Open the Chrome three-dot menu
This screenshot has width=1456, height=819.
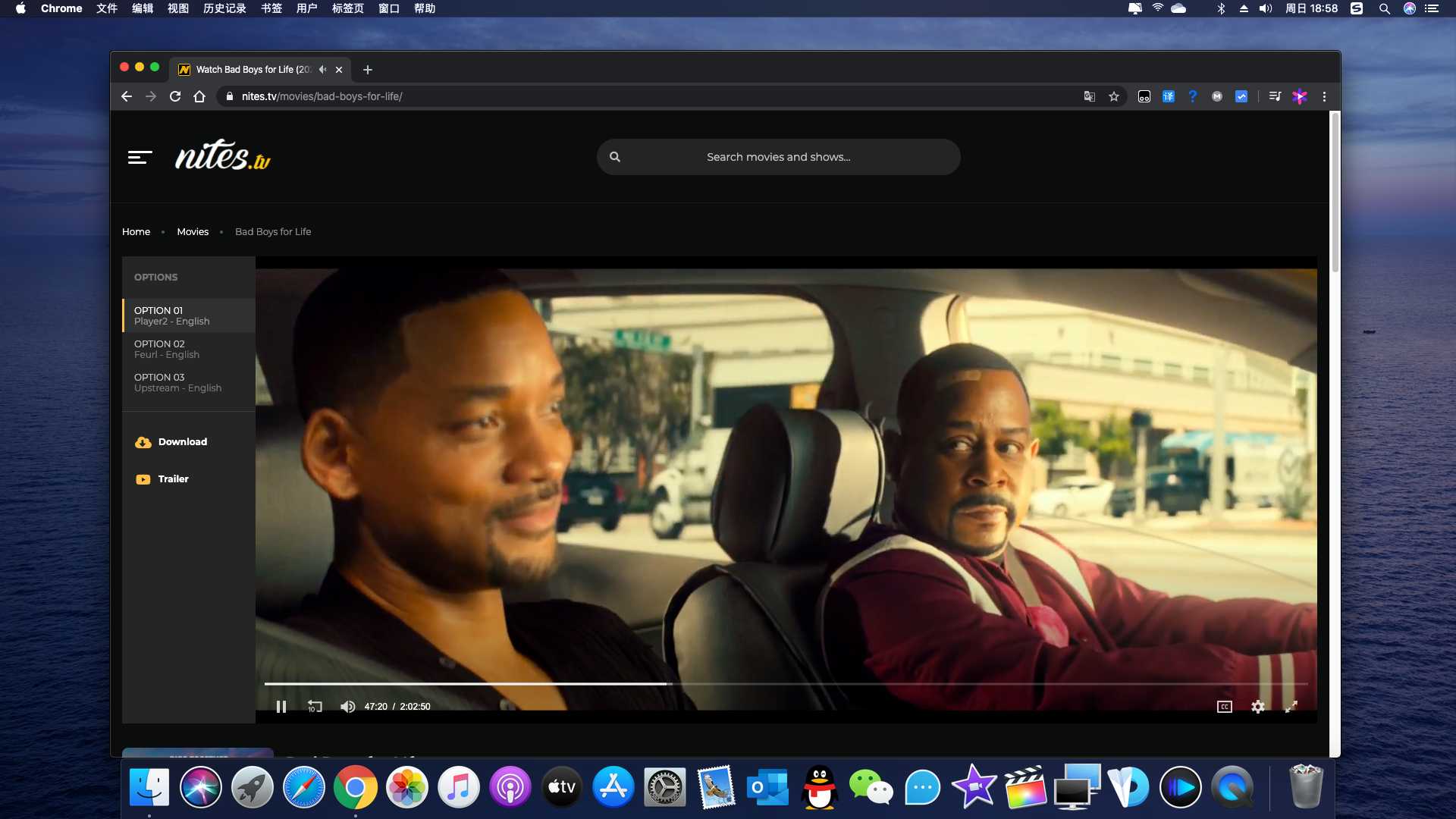point(1325,96)
